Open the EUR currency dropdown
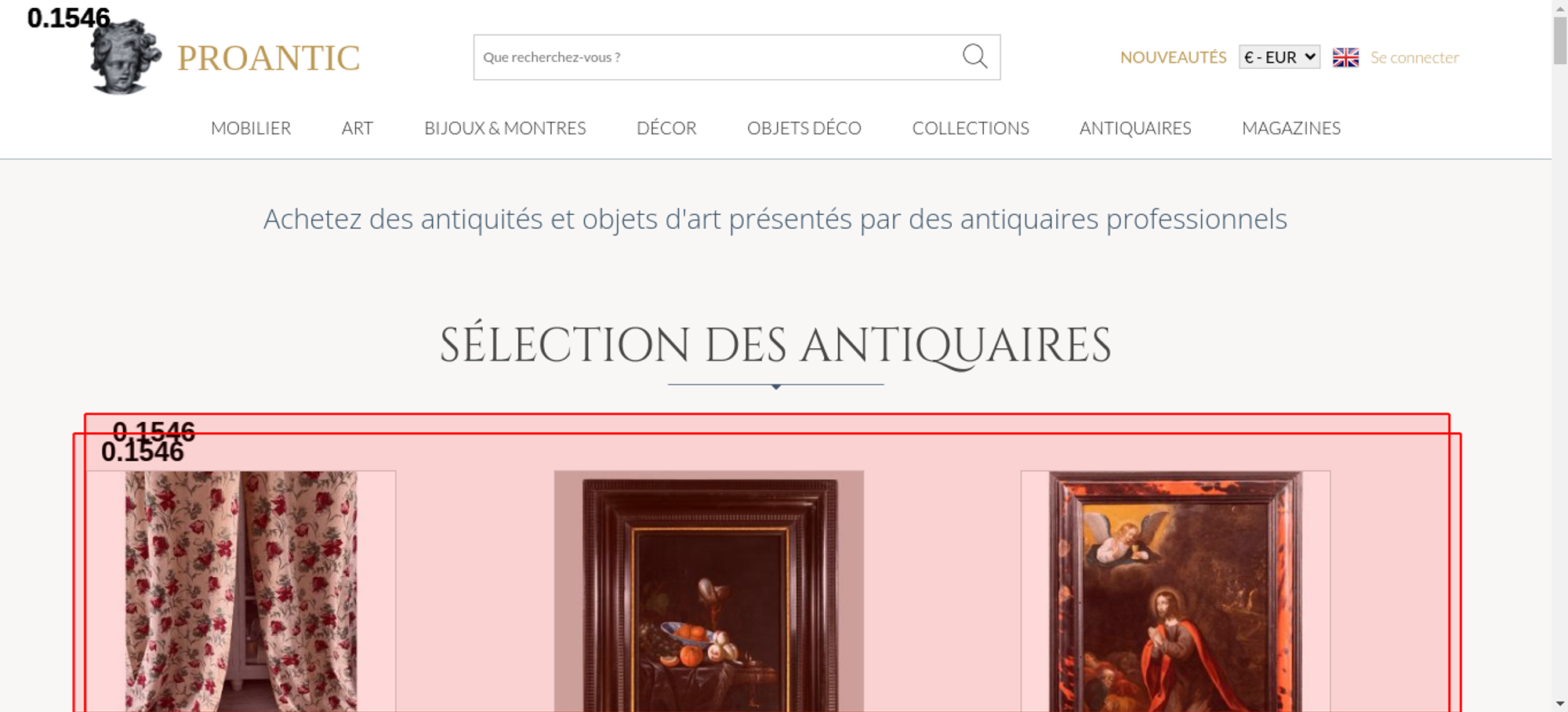Screen dimensions: 1568x712 [x=1279, y=57]
